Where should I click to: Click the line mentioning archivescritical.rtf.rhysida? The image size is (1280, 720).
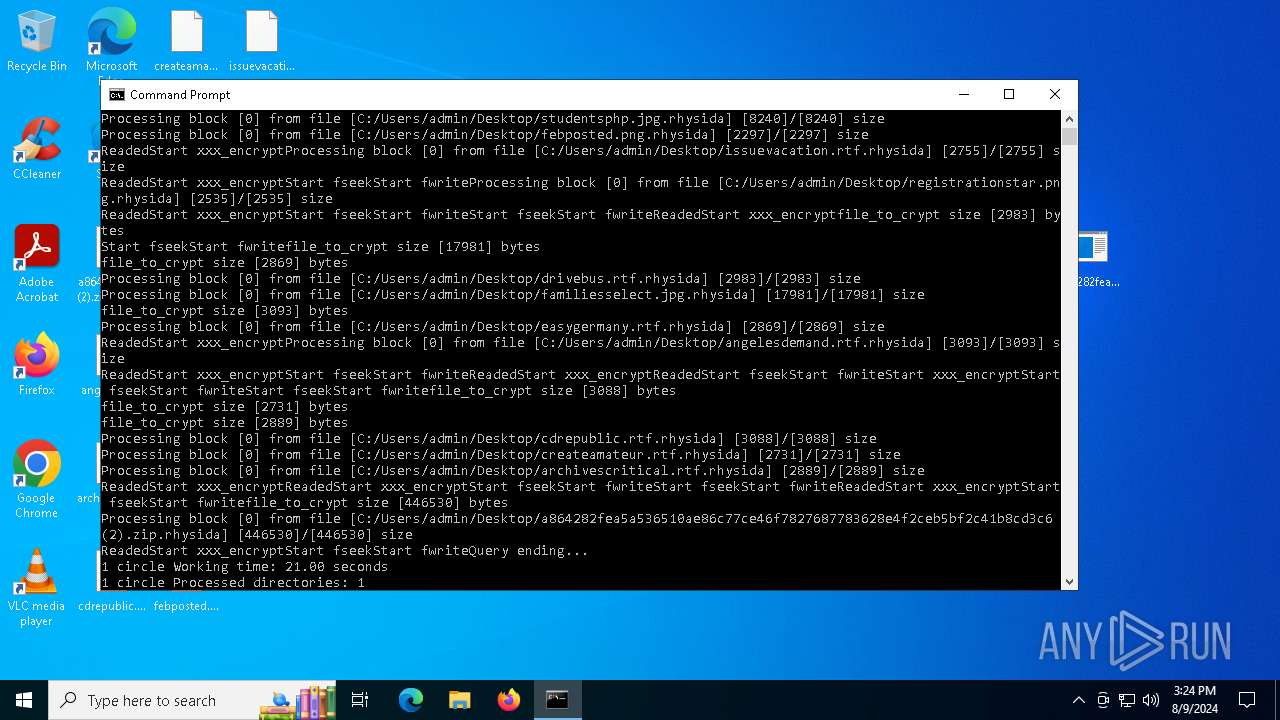pos(513,470)
